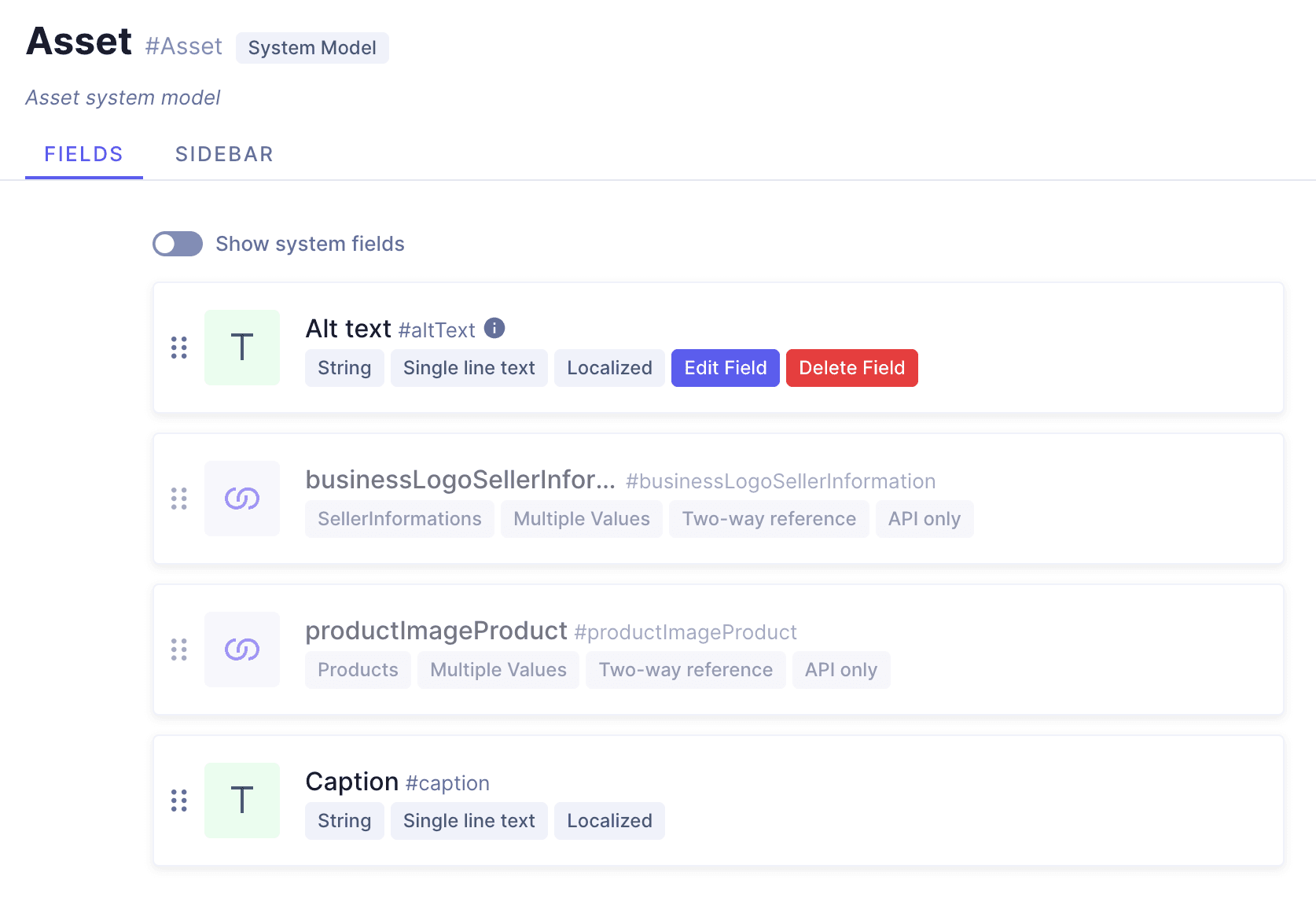This screenshot has width=1316, height=898.
Task: Click the Caption field title
Action: tap(352, 782)
